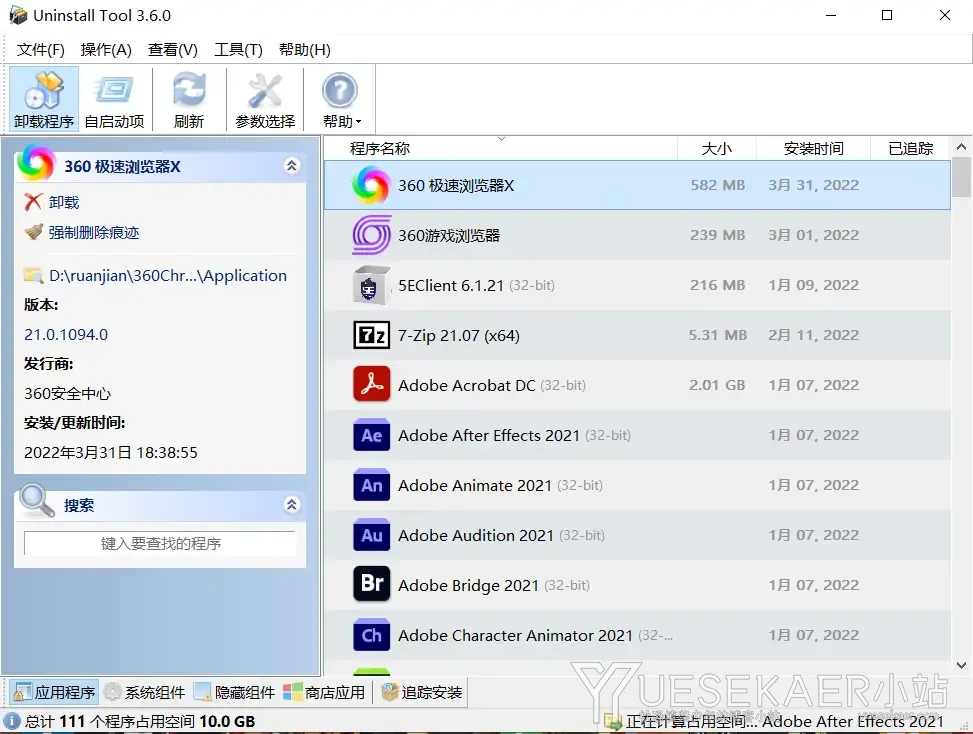Click the Ae After Effects icon
973x734 pixels.
371,435
